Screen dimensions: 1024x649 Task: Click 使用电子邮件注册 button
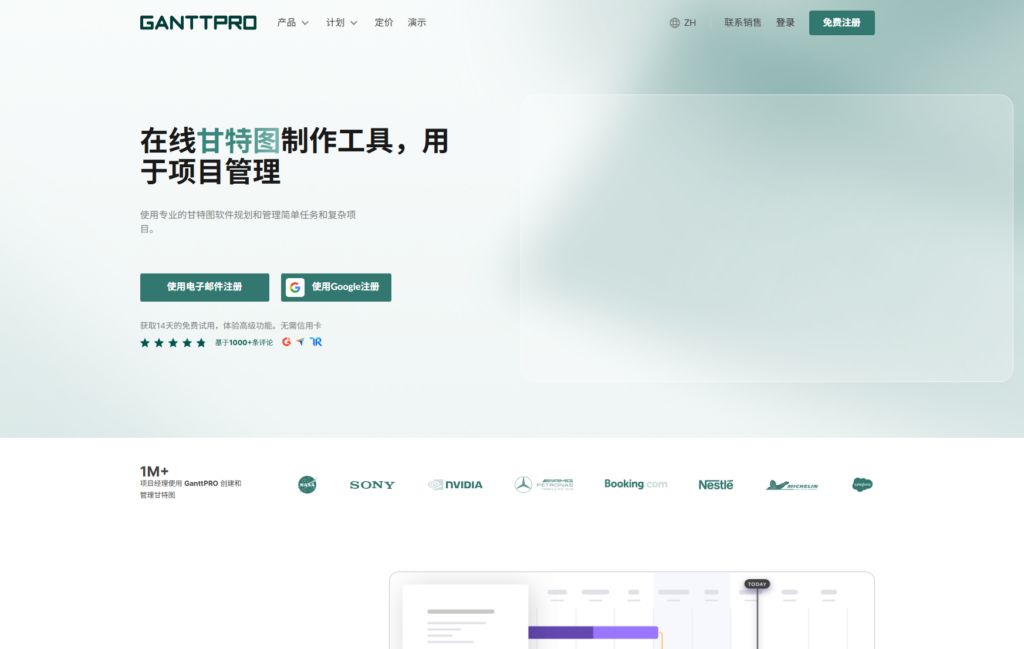pos(204,287)
